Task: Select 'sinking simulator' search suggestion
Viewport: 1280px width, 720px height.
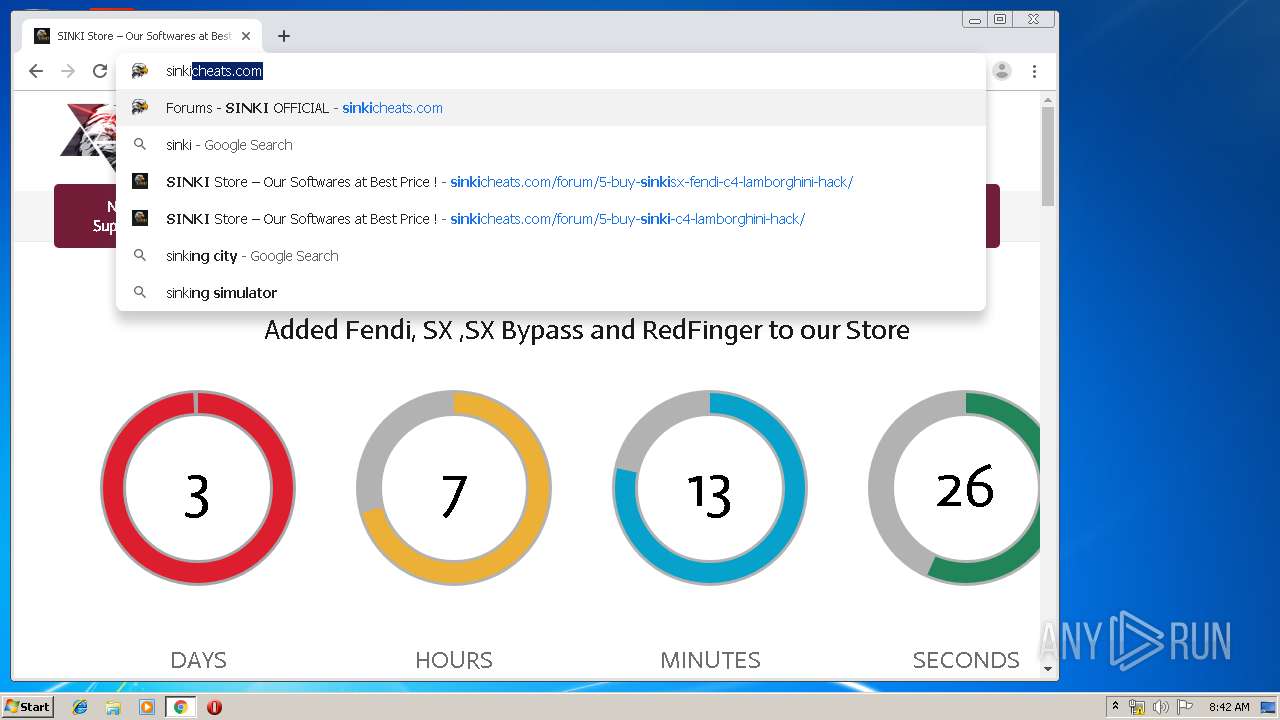Action: [551, 293]
